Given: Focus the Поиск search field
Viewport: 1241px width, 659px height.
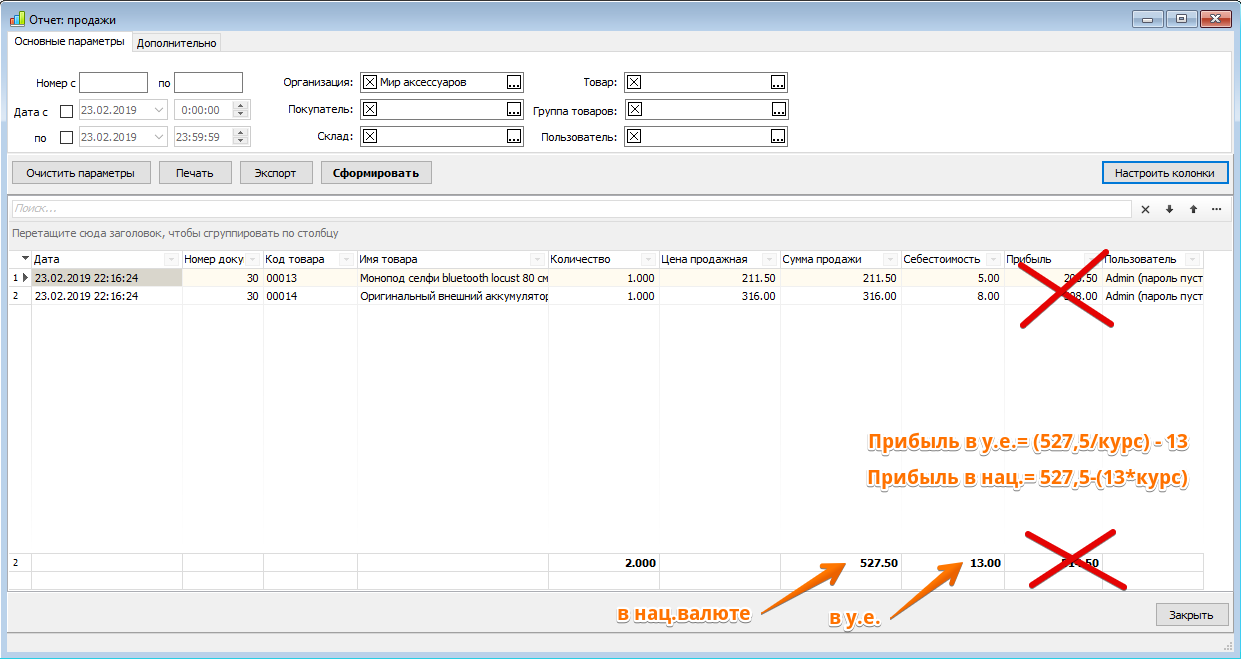Looking at the screenshot, I should [x=571, y=209].
